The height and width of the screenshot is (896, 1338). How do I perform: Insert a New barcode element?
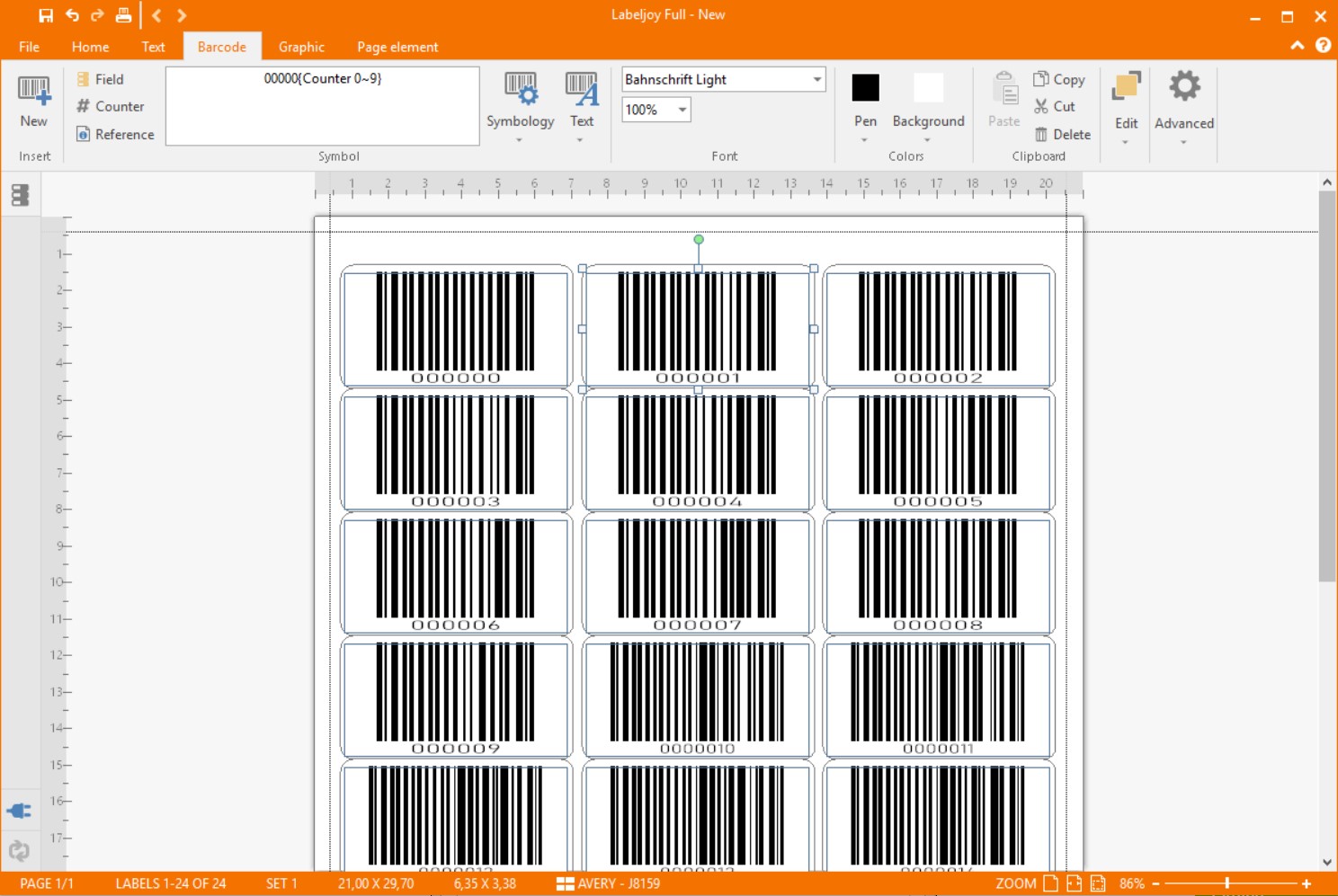pyautogui.click(x=34, y=102)
